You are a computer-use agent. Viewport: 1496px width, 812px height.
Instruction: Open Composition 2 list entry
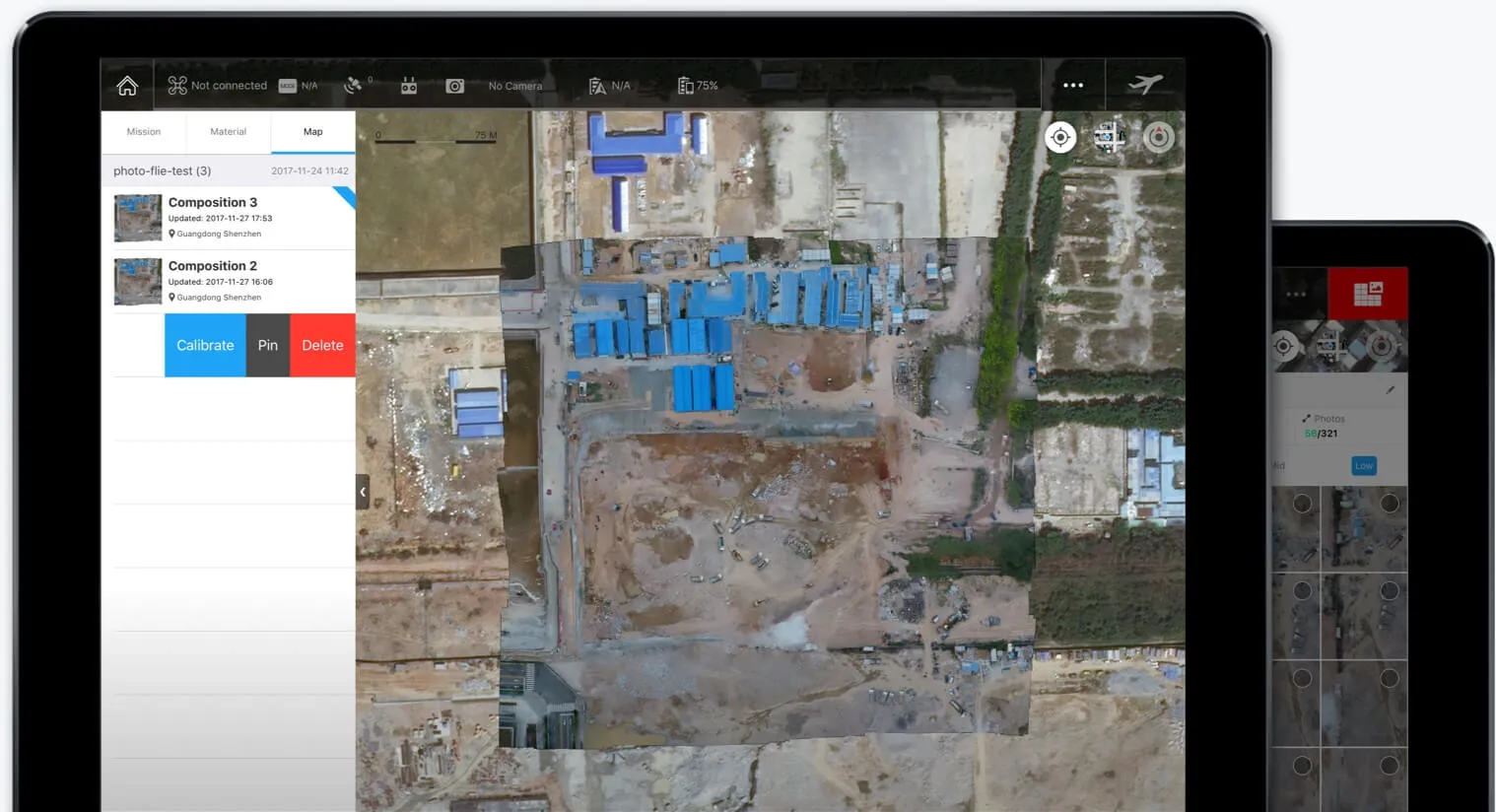tap(237, 281)
